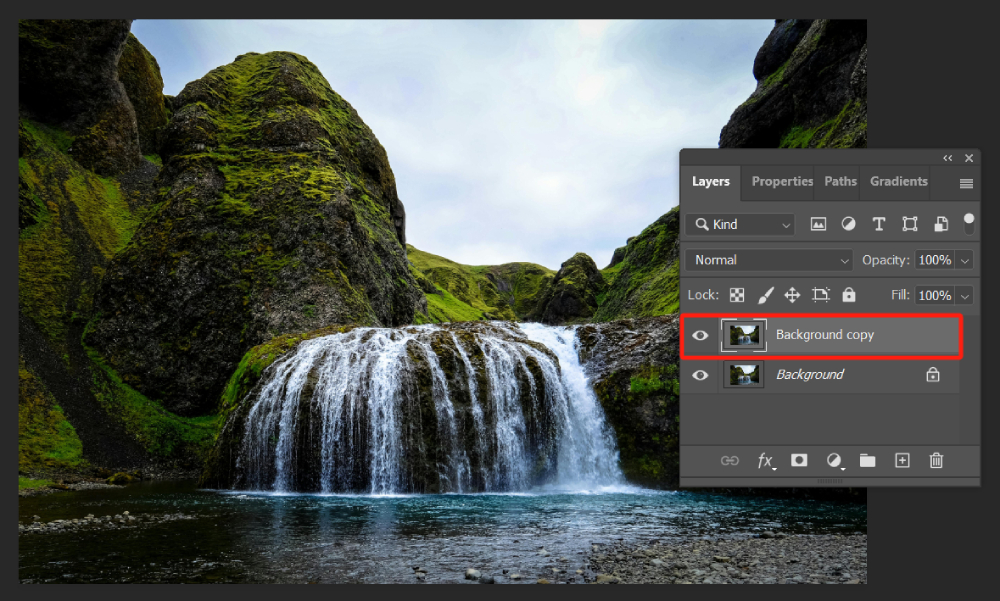Unlock the Background layer padlock

(932, 374)
